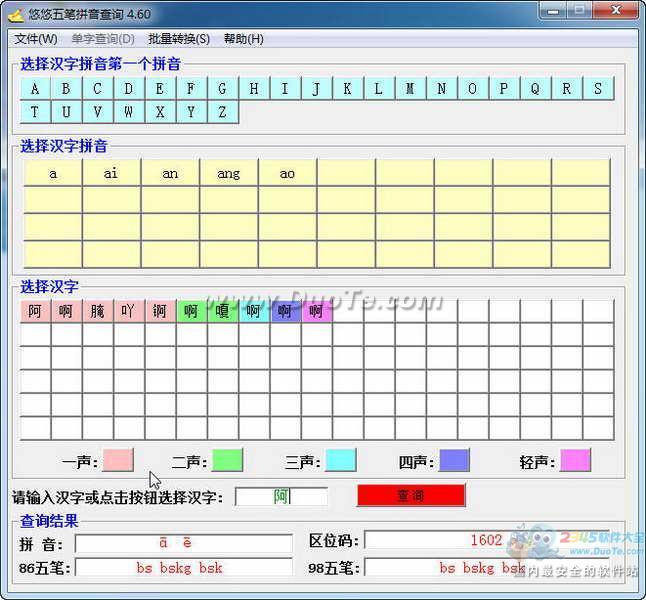Select letter Q button
The width and height of the screenshot is (646, 600).
tap(536, 88)
